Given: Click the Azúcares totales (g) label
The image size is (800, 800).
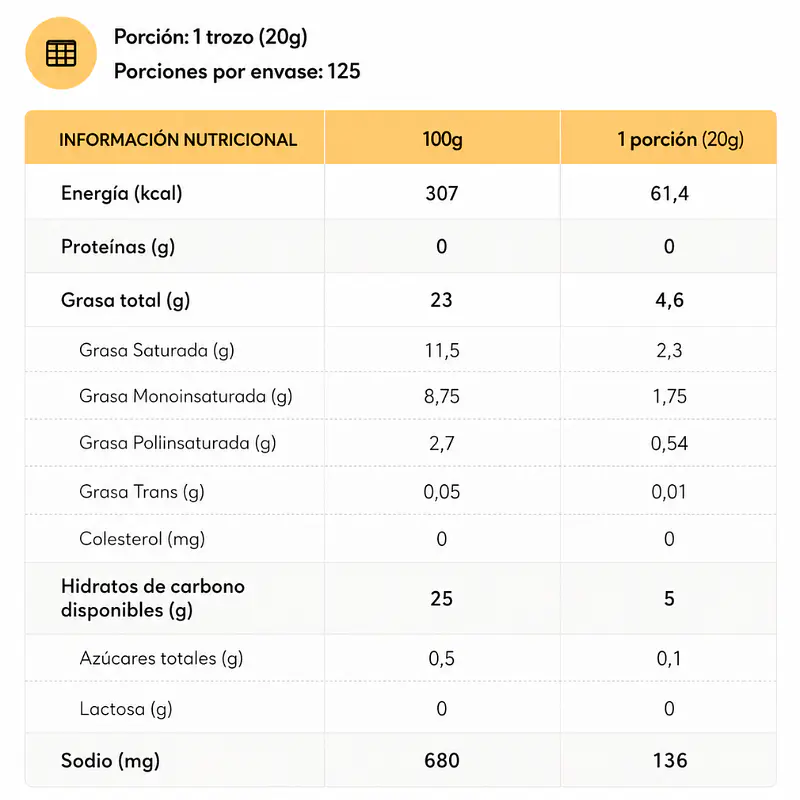Looking at the screenshot, I should 161,658.
